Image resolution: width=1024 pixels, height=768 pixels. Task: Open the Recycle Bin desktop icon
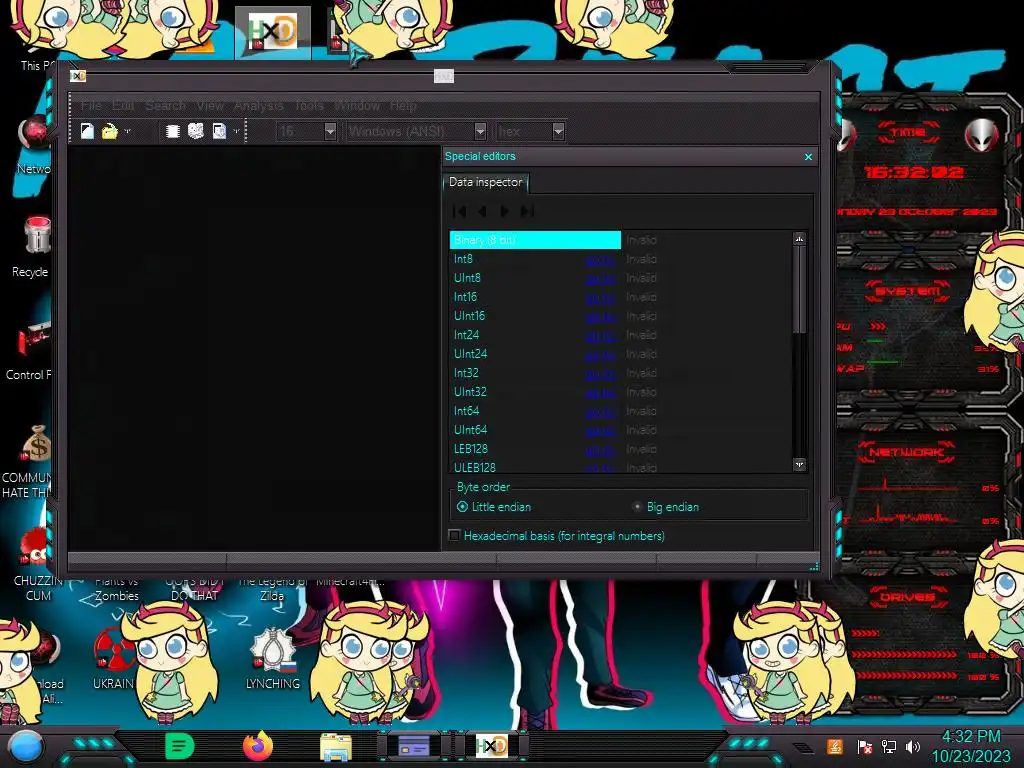coord(36,235)
